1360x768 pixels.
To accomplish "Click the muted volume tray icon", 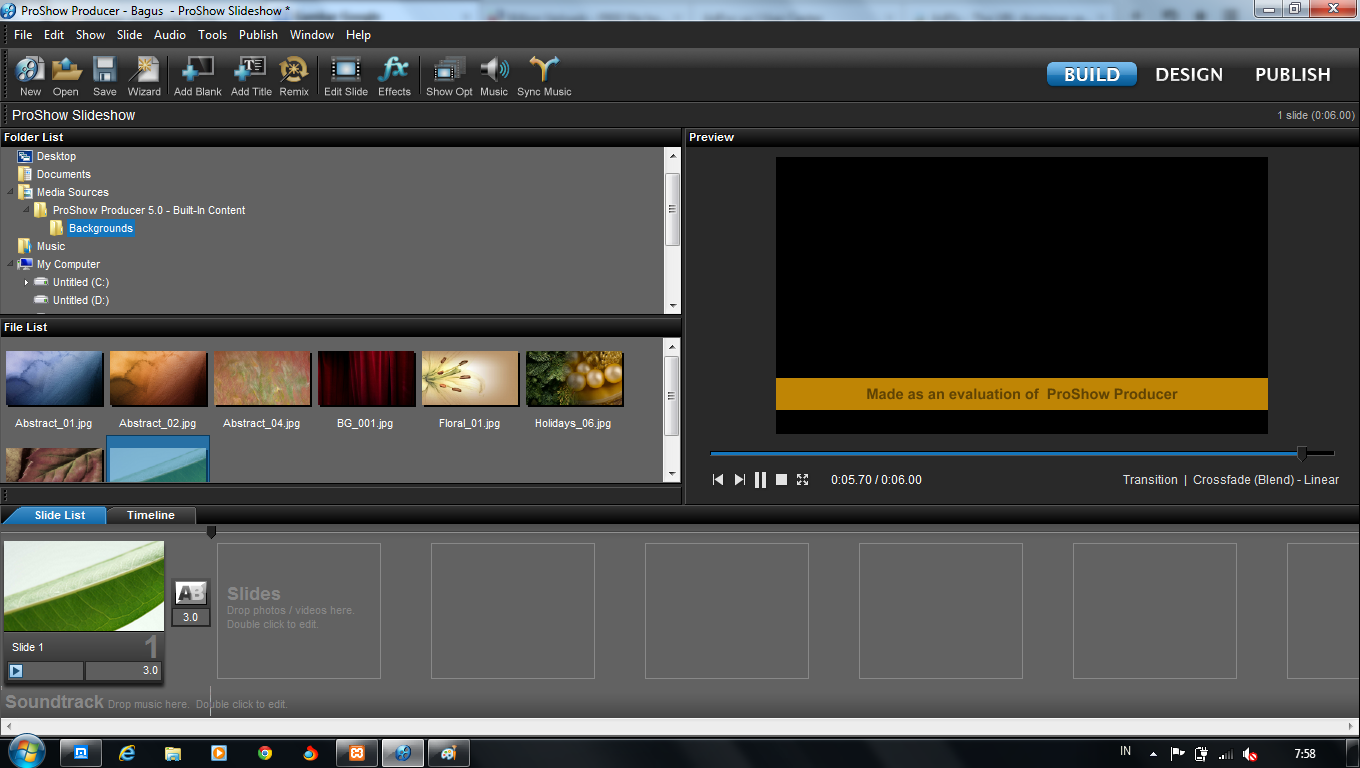I will pos(1250,754).
